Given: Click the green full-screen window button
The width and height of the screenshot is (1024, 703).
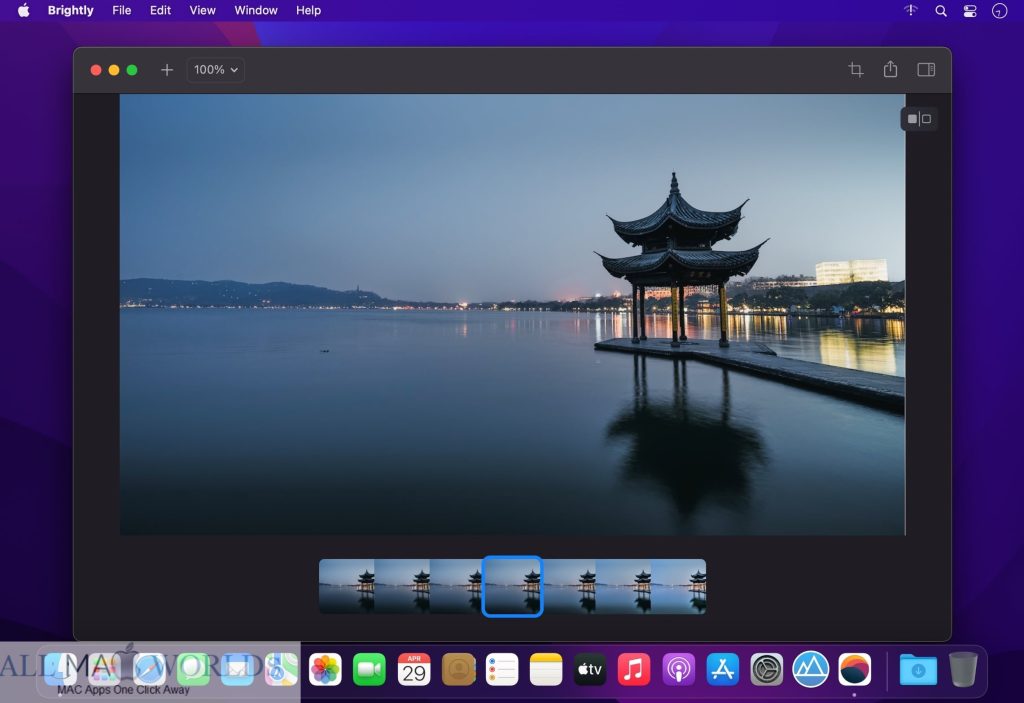Looking at the screenshot, I should click(132, 70).
